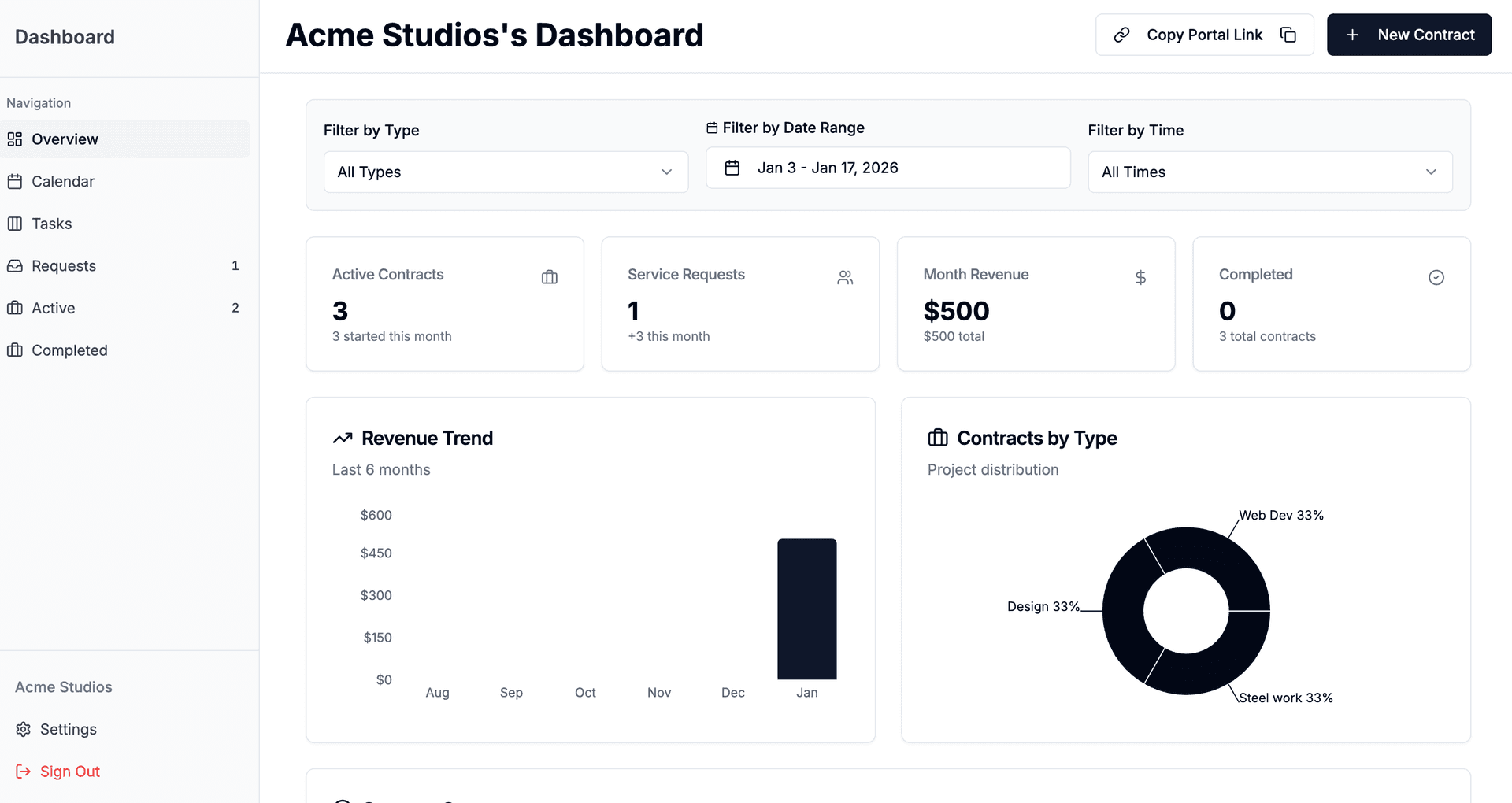Screen dimensions: 1512x803
Task: Open the Jan 3 - Jan 17 date range picker
Action: coord(888,168)
